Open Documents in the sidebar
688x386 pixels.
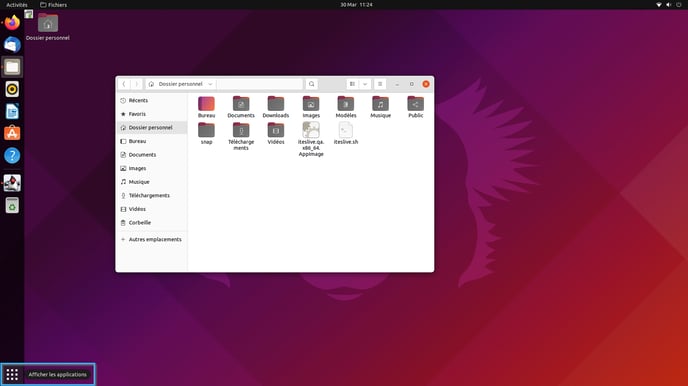tap(152, 155)
